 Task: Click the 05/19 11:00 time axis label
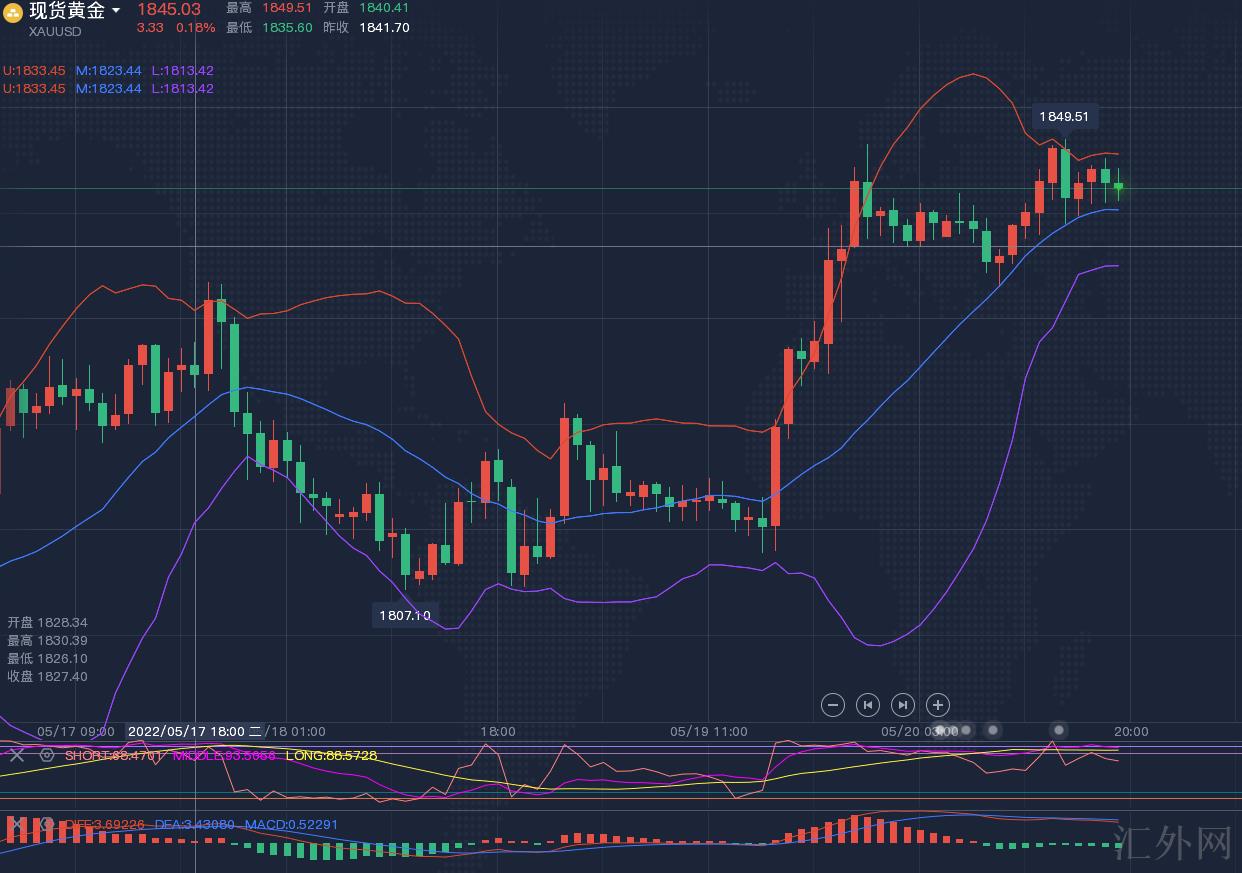(708, 731)
